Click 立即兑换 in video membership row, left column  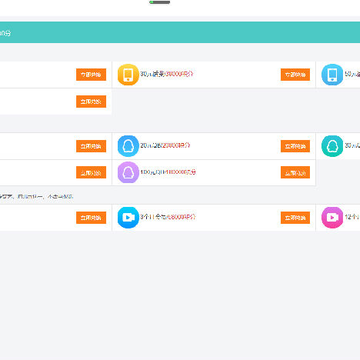91,218
